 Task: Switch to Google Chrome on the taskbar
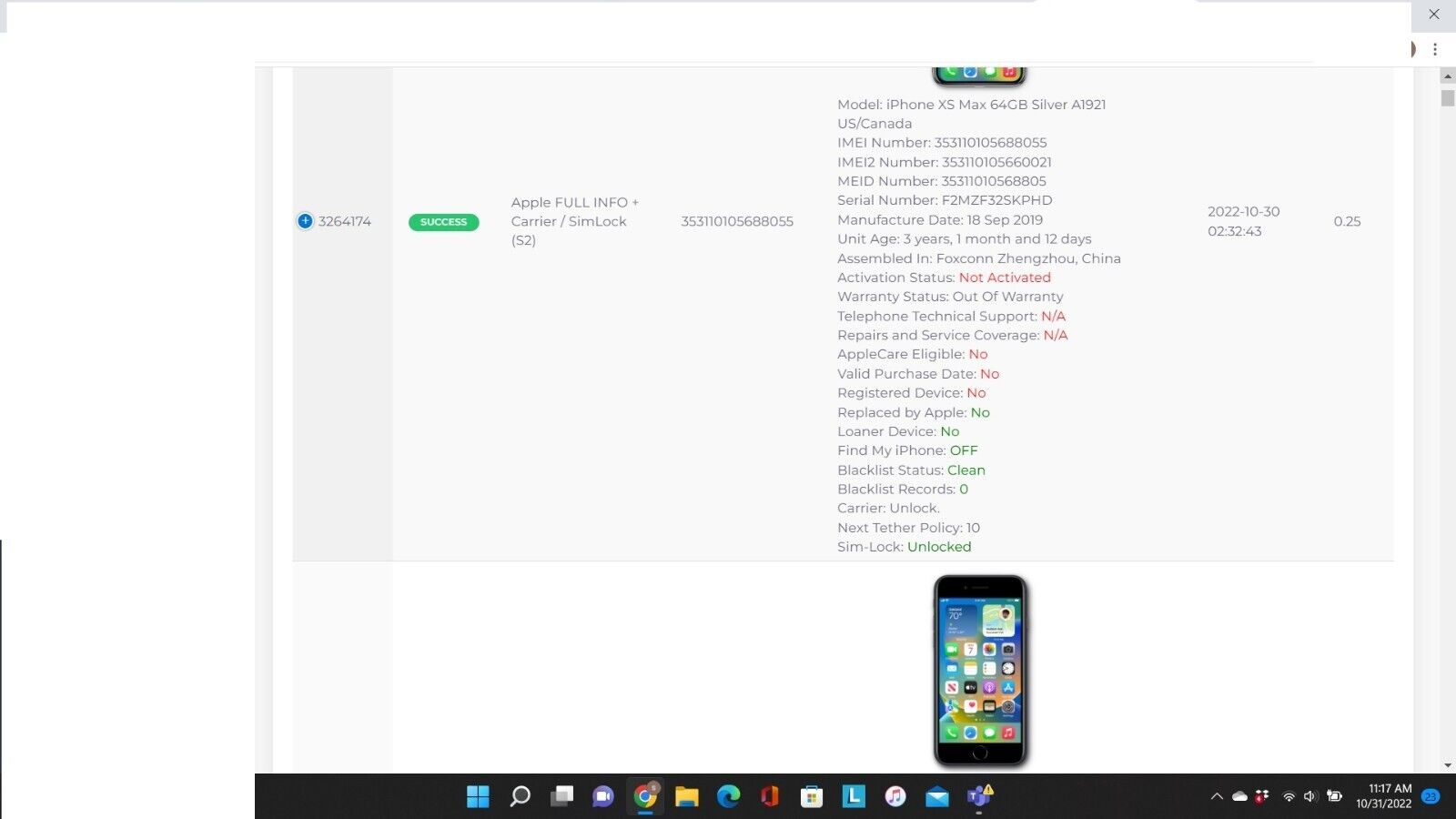(x=645, y=796)
